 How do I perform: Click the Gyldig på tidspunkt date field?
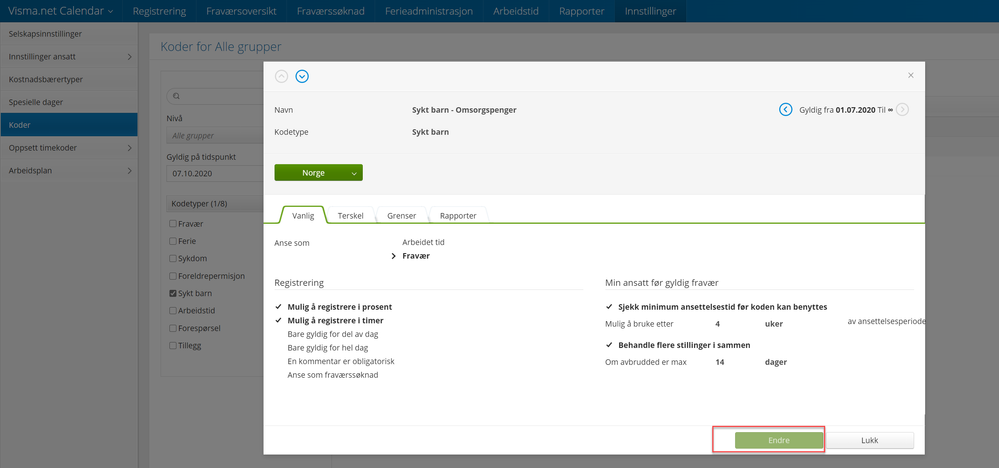pos(215,173)
